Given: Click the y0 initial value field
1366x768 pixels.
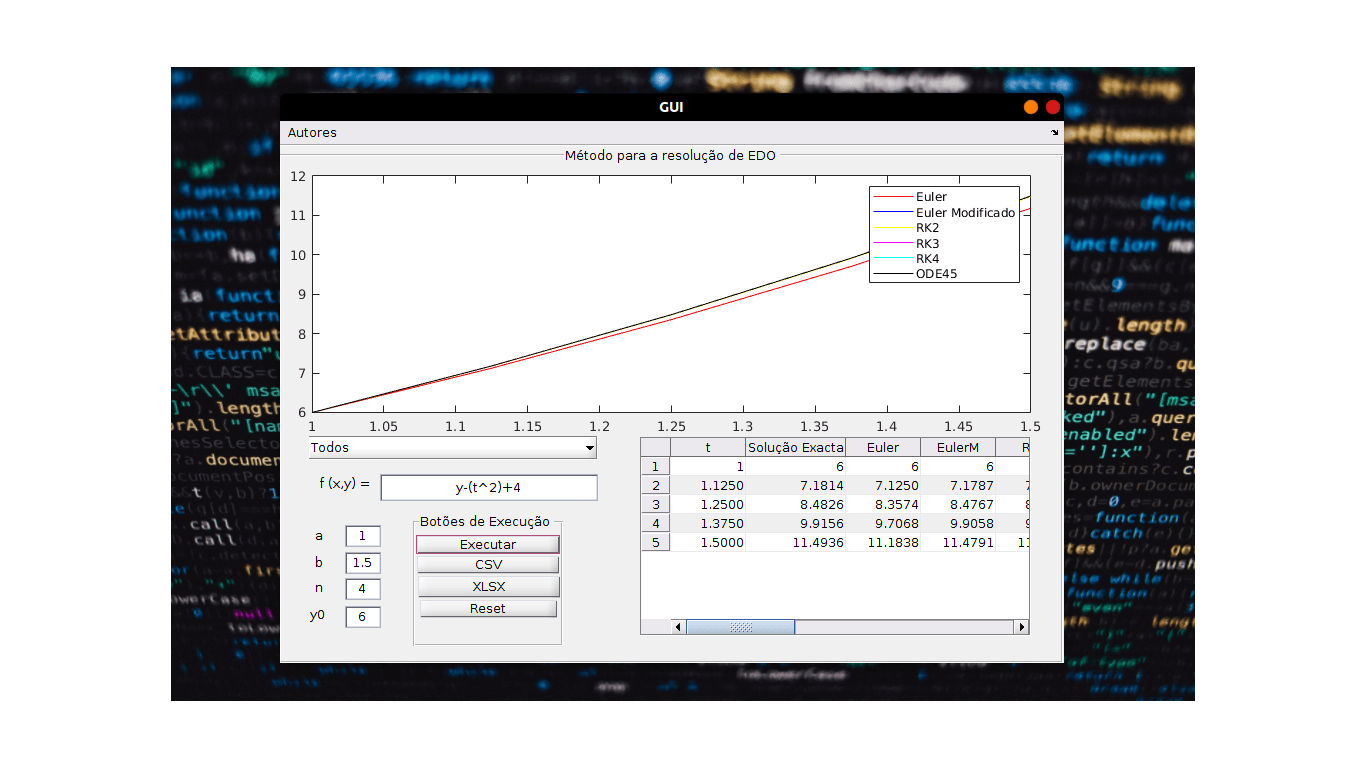Looking at the screenshot, I should [x=364, y=617].
